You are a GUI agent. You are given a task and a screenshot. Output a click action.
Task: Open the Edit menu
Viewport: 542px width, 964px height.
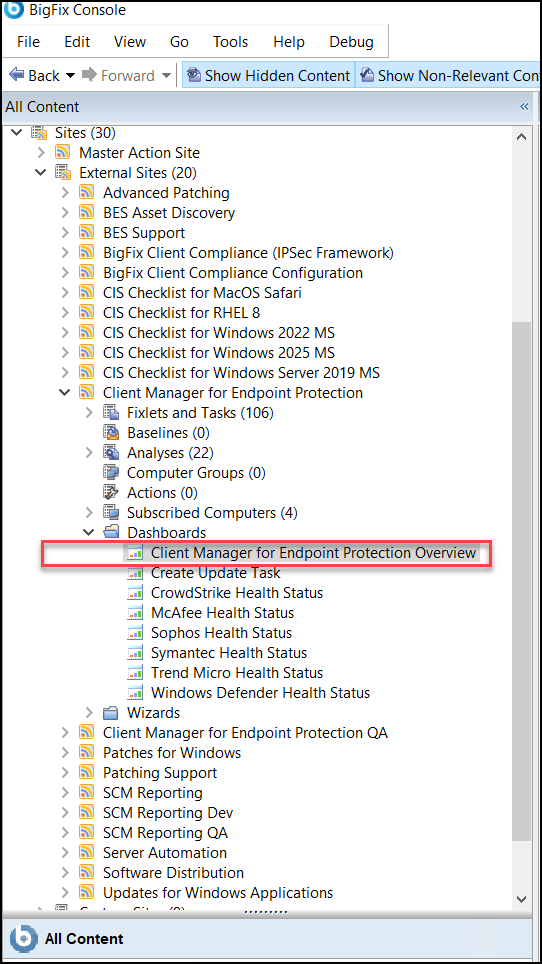click(77, 42)
